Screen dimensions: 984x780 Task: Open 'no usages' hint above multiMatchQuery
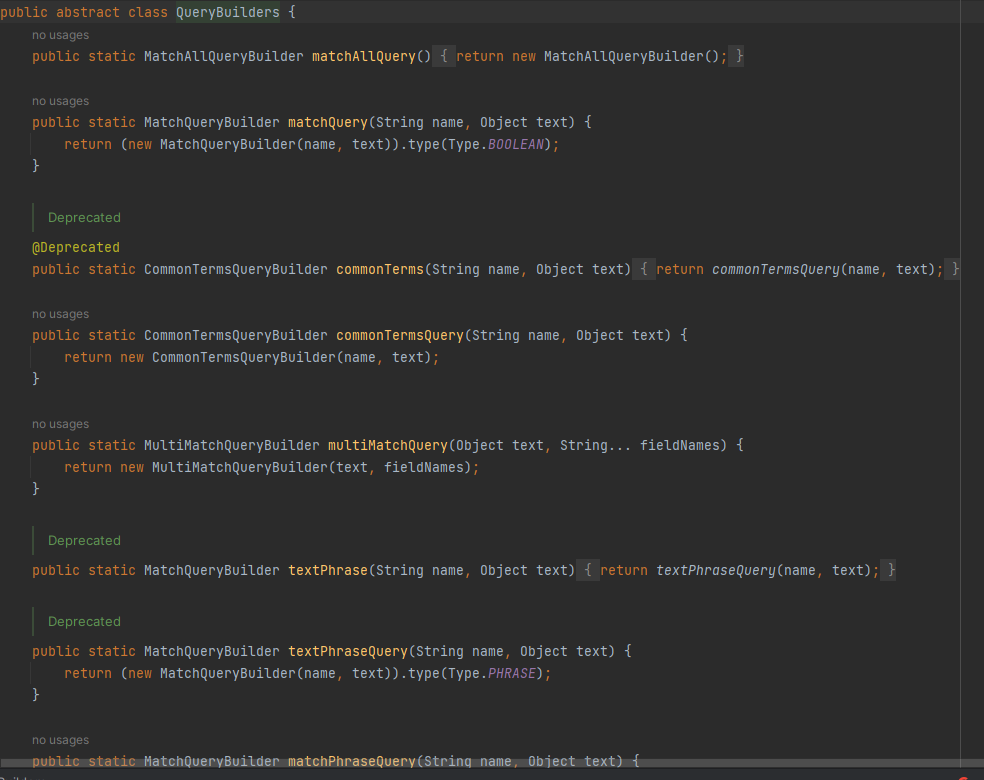60,424
